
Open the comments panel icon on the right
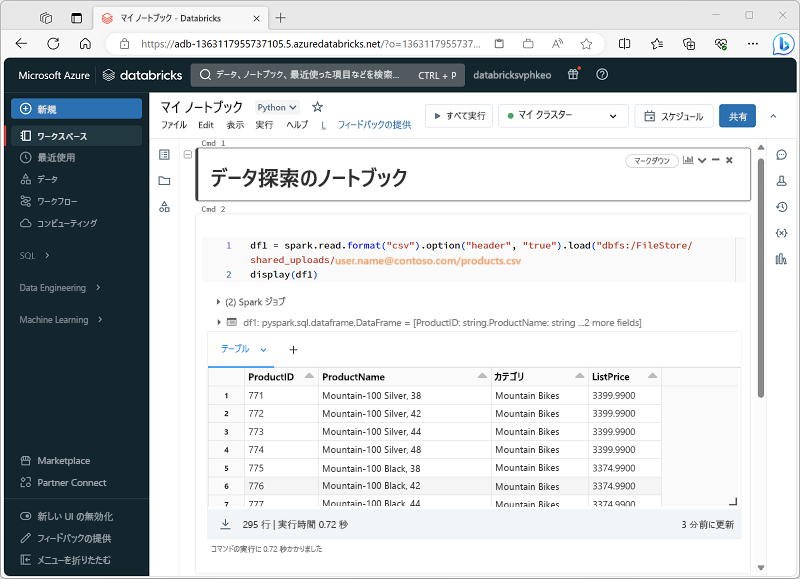point(783,154)
